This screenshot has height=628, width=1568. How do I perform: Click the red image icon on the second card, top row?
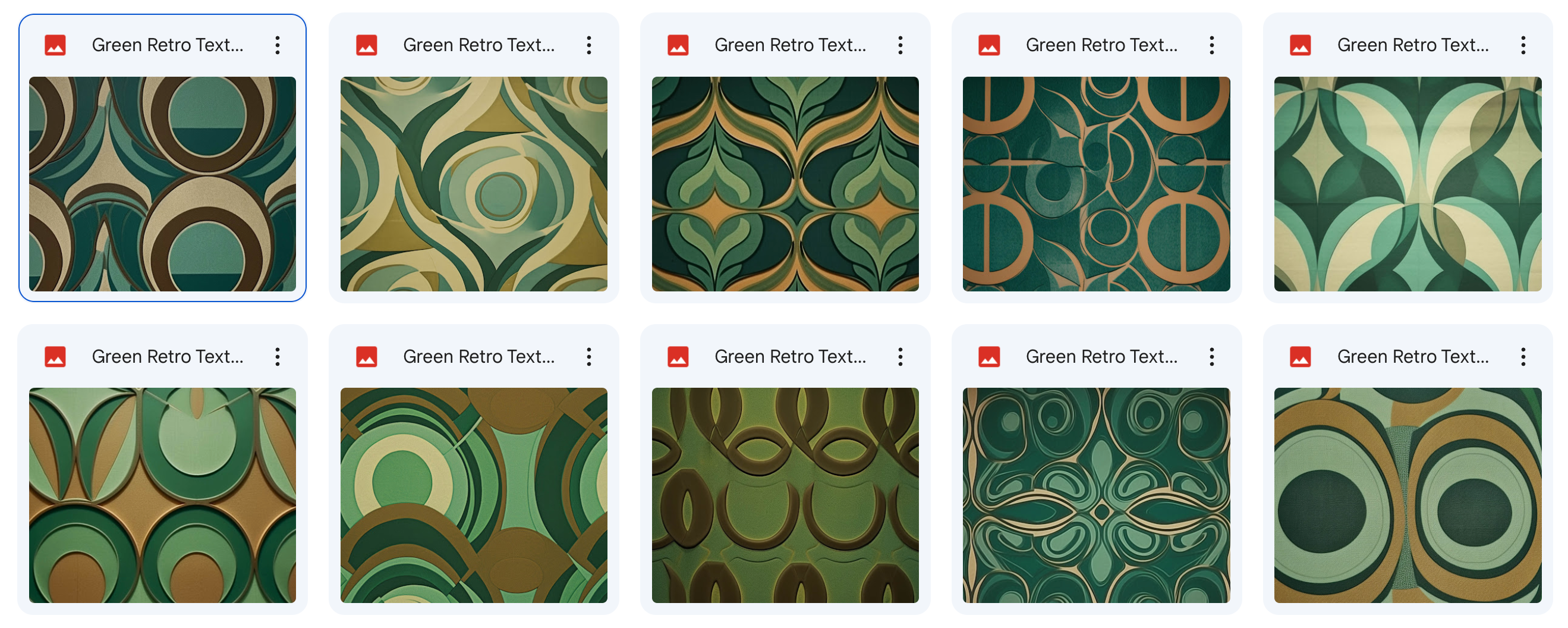pyautogui.click(x=367, y=45)
